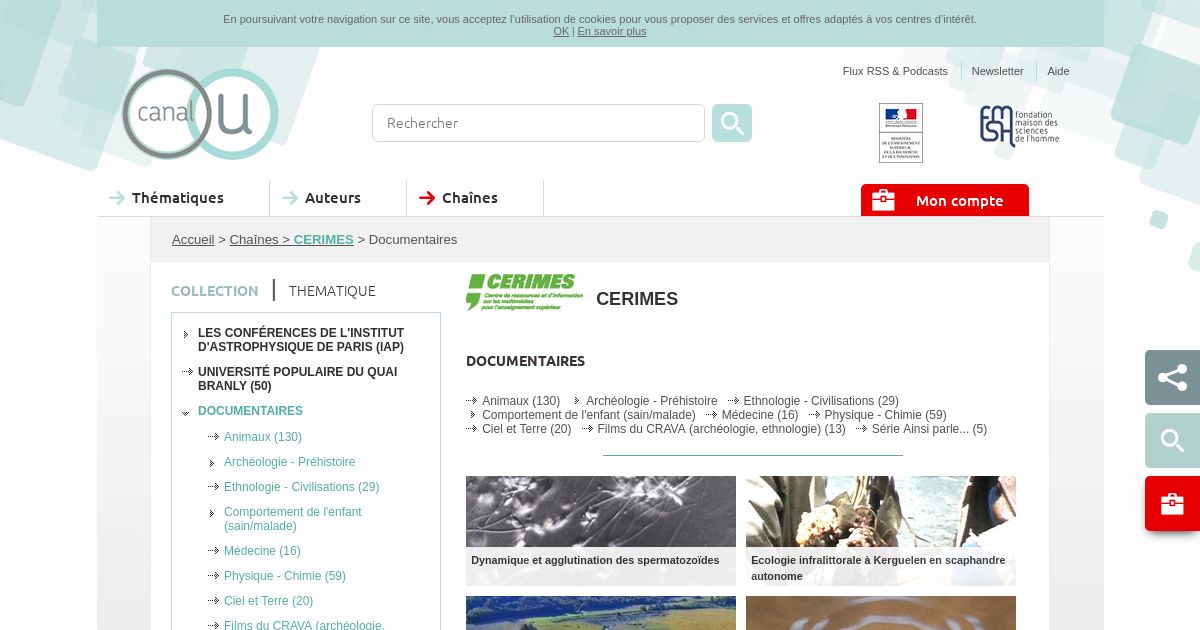Image resolution: width=1200 pixels, height=630 pixels.
Task: Open Archéologie - Préhistoire in main category list
Action: tap(652, 401)
